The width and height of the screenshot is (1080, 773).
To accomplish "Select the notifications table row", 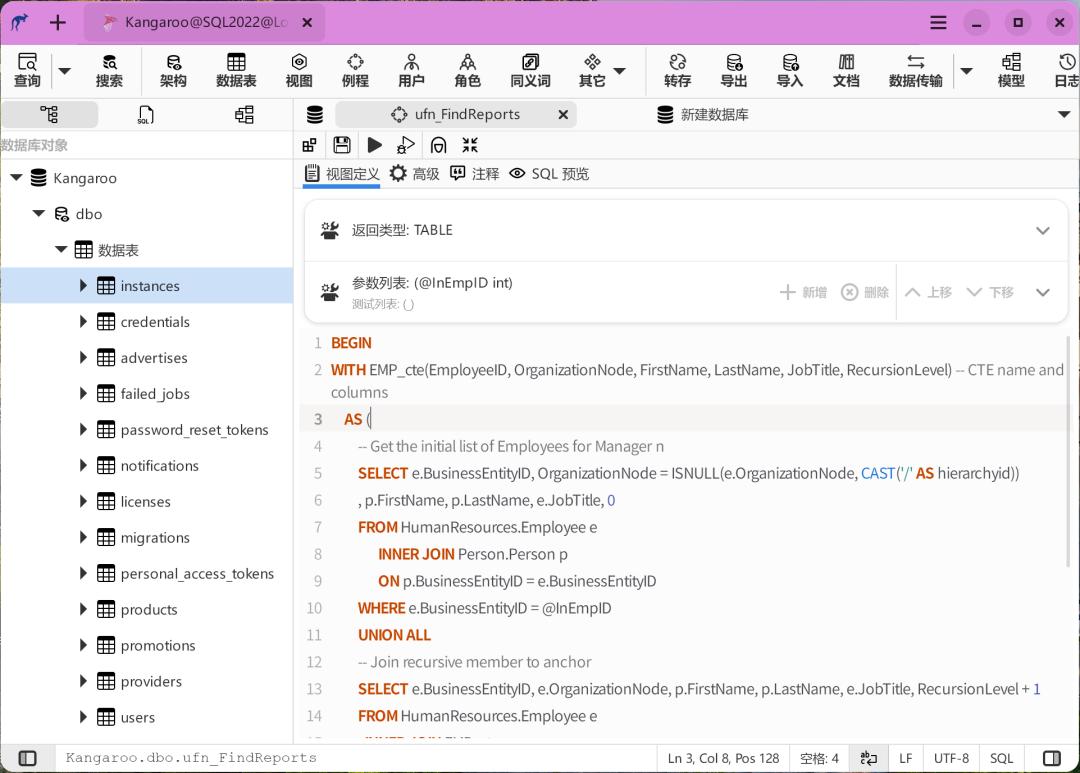I will click(147, 465).
